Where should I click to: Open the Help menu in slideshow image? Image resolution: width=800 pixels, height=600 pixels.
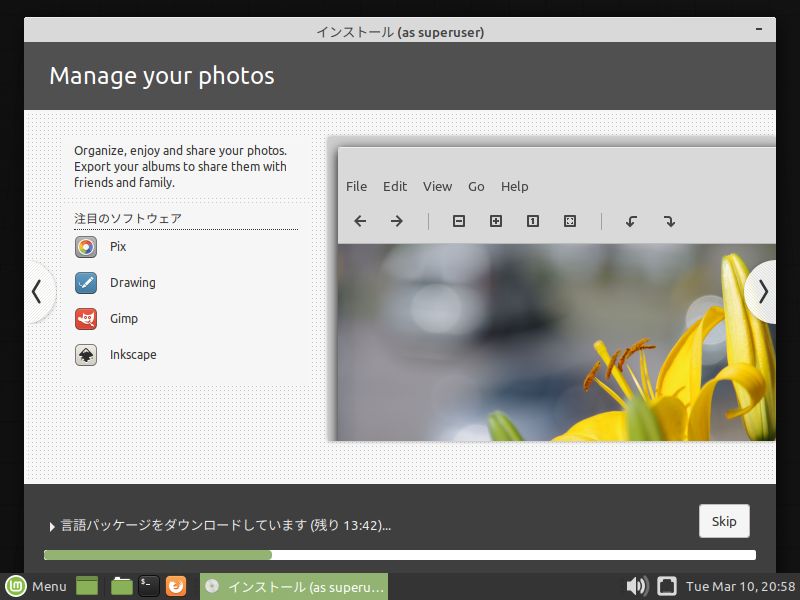pos(514,187)
